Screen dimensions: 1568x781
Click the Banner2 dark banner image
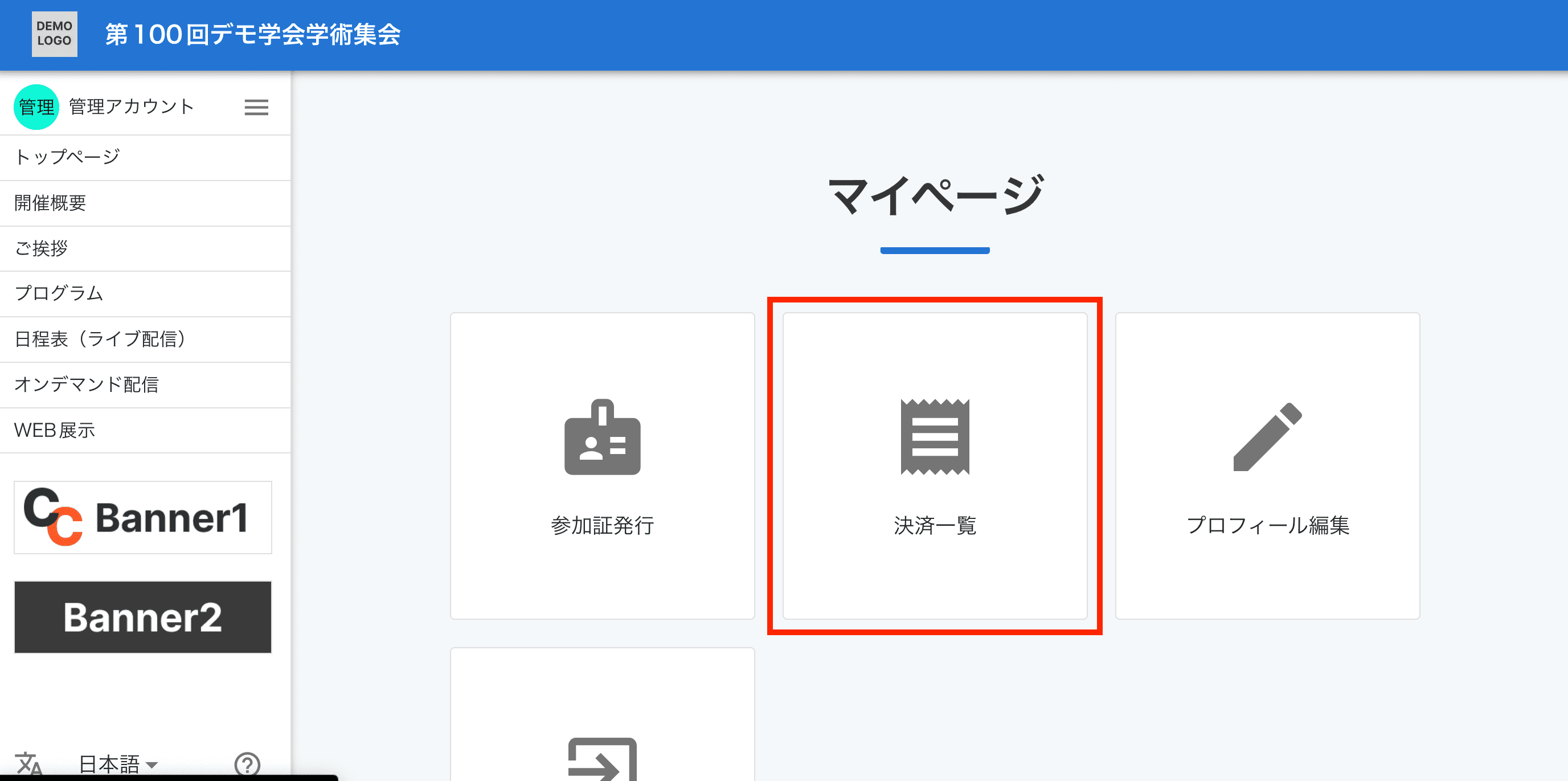click(143, 618)
